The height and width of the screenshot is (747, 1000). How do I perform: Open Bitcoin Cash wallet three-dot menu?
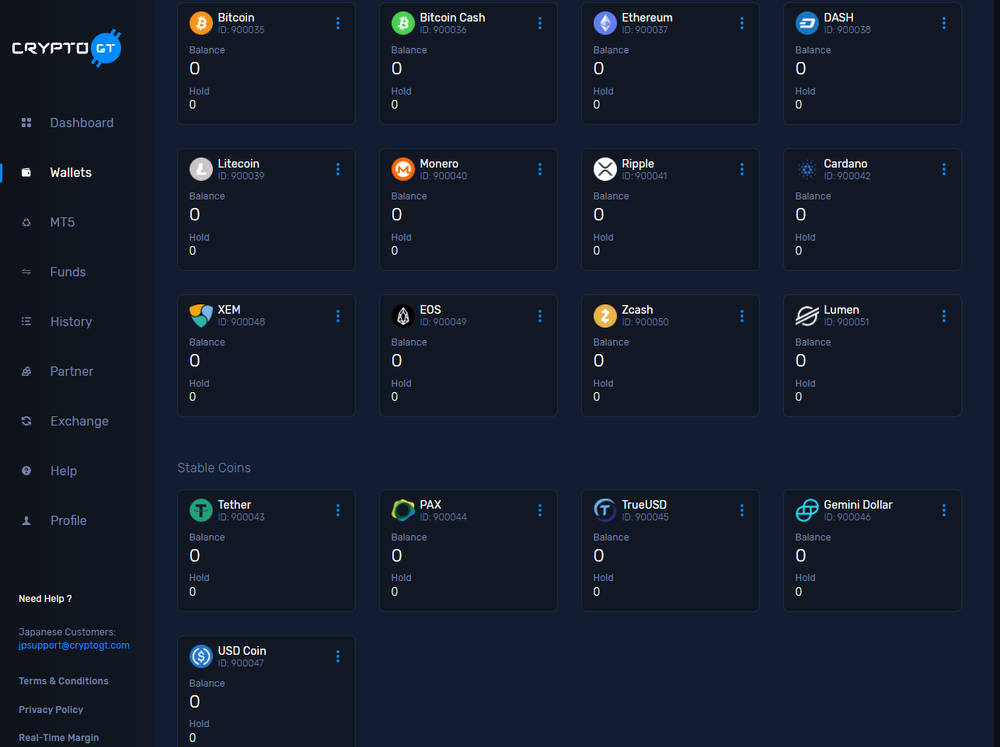[x=540, y=23]
